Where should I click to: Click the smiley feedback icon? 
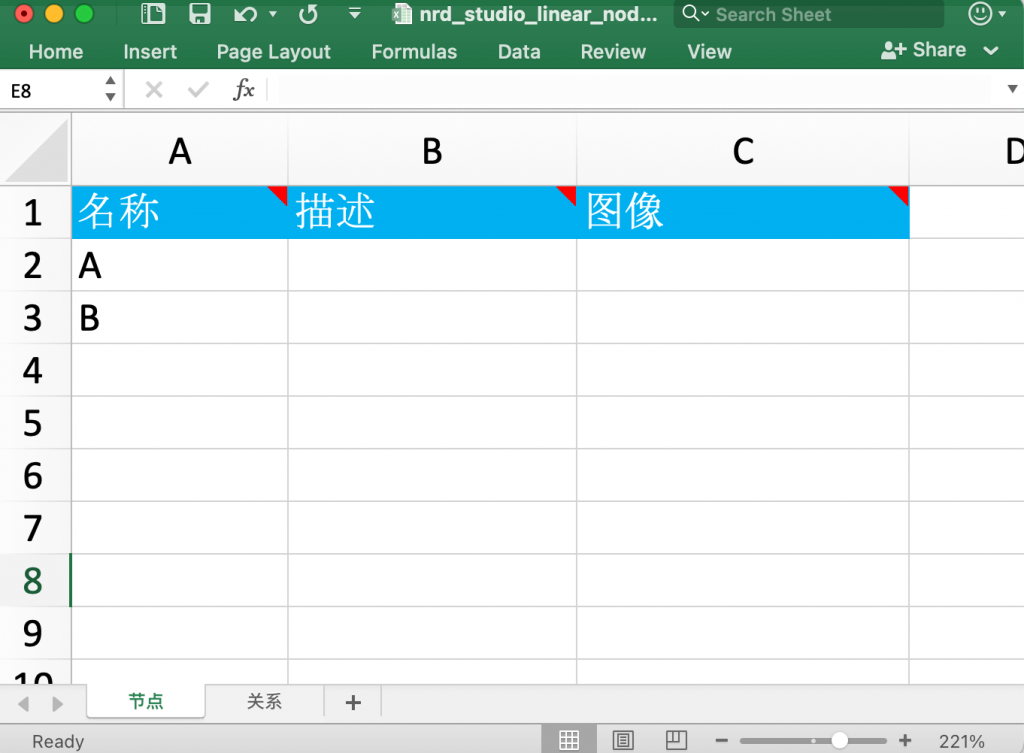981,14
